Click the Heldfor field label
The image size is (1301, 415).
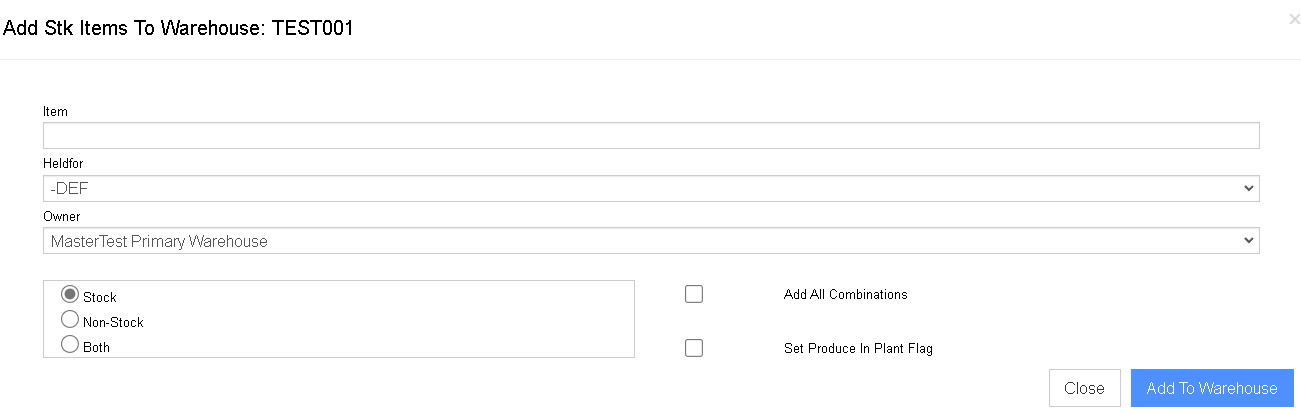coord(63,163)
